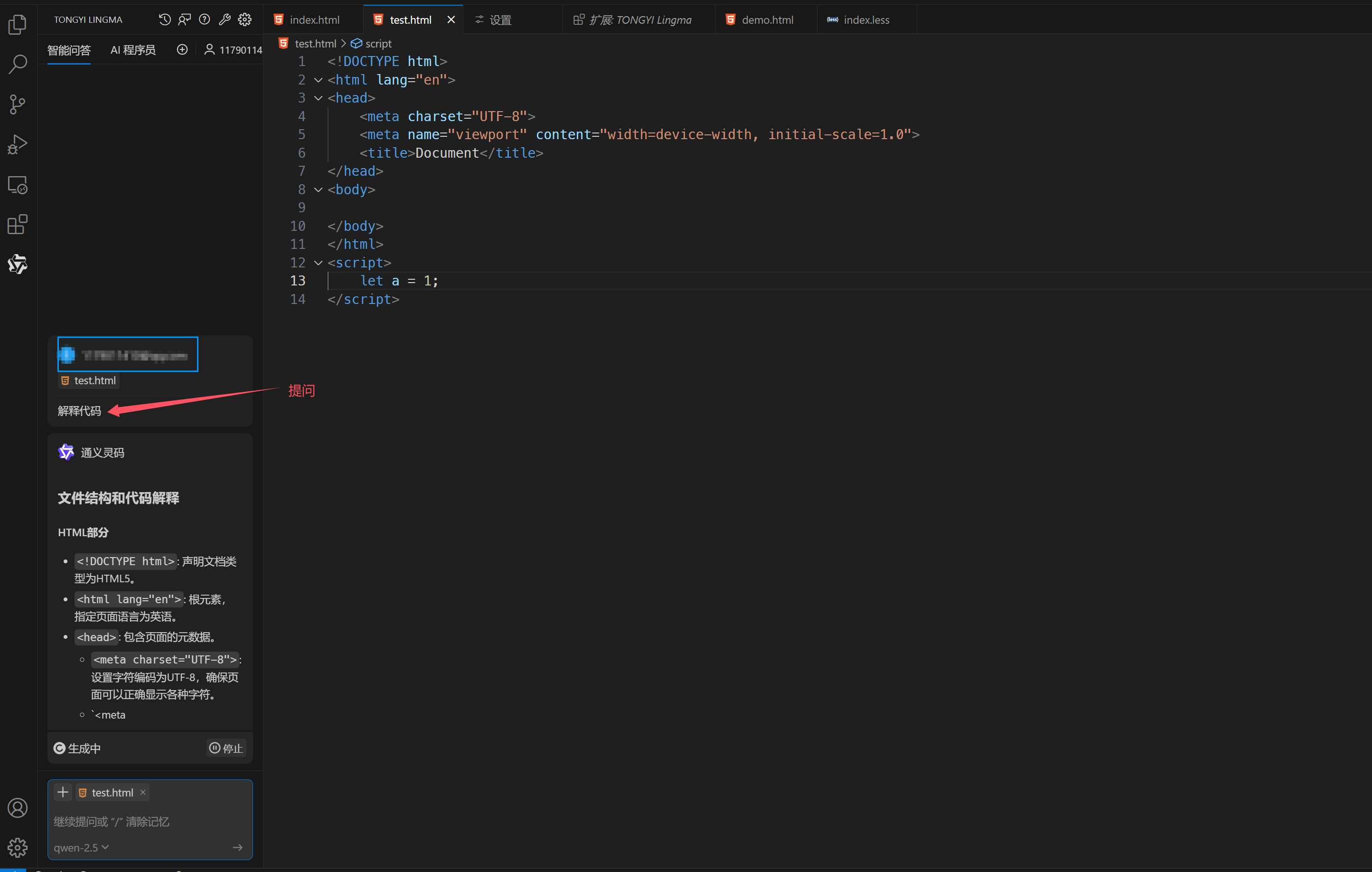Collapse the head tag fold on line 3

coord(319,98)
